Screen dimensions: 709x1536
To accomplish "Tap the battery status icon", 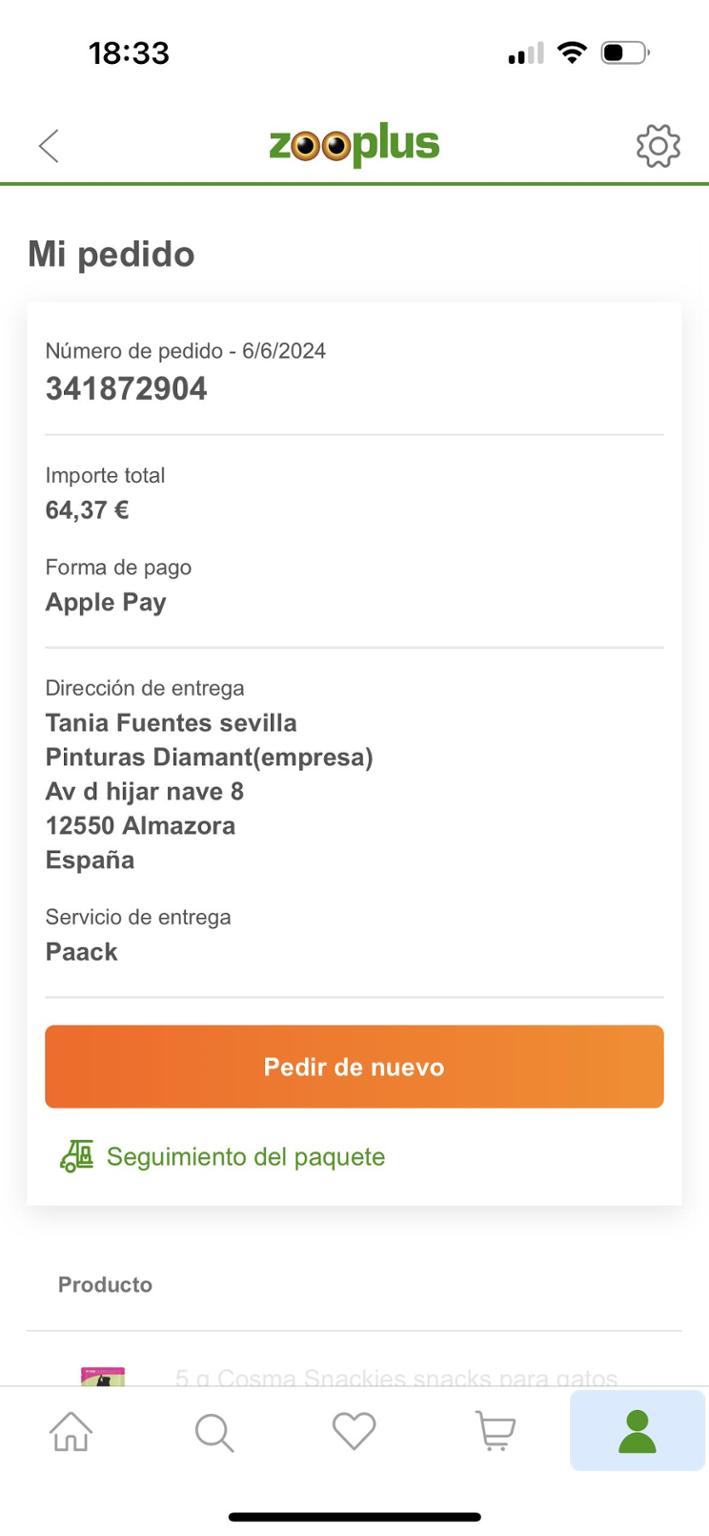I will tap(625, 53).
